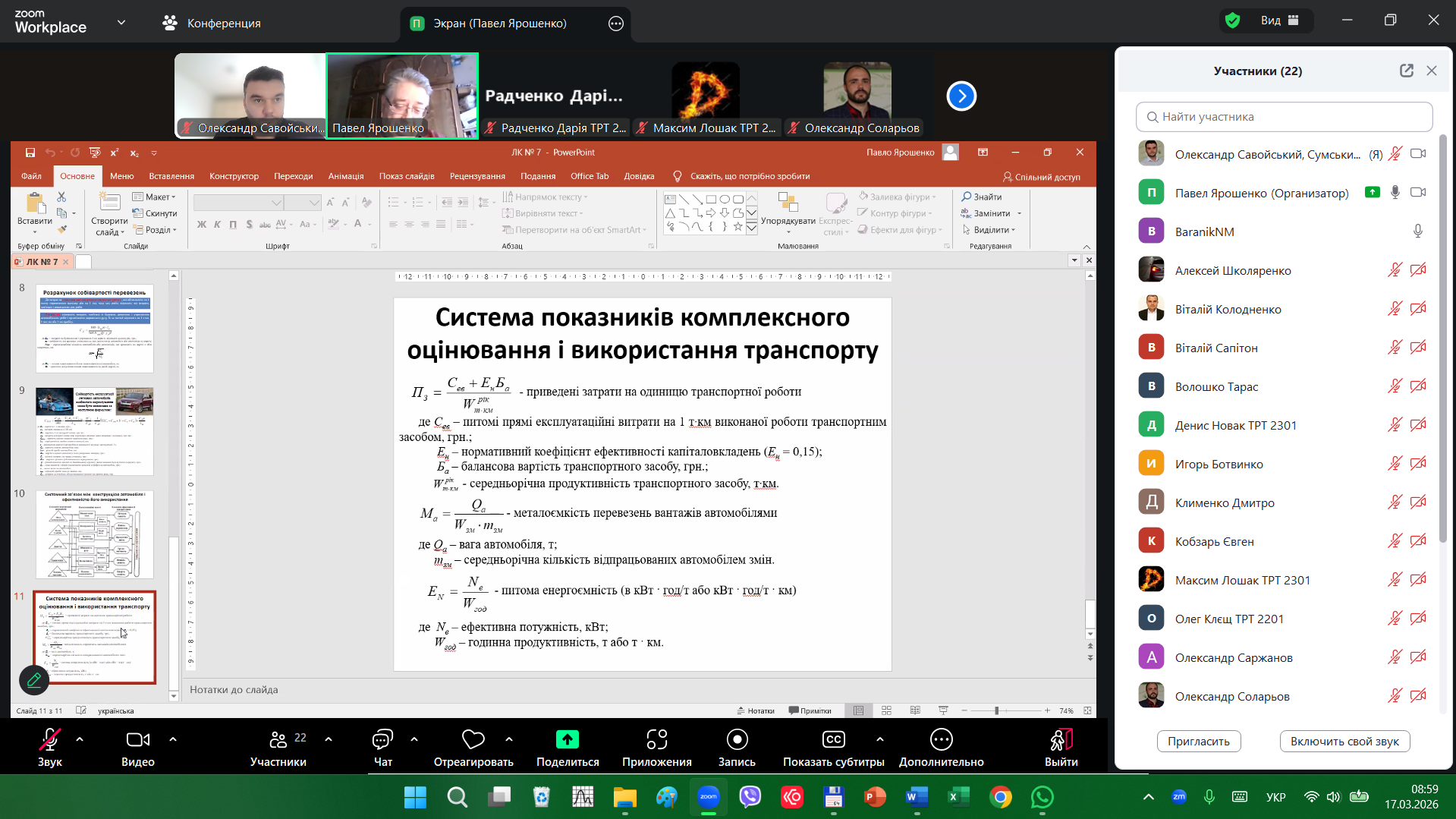
Task: Click the Share screen icon
Action: coord(567,739)
